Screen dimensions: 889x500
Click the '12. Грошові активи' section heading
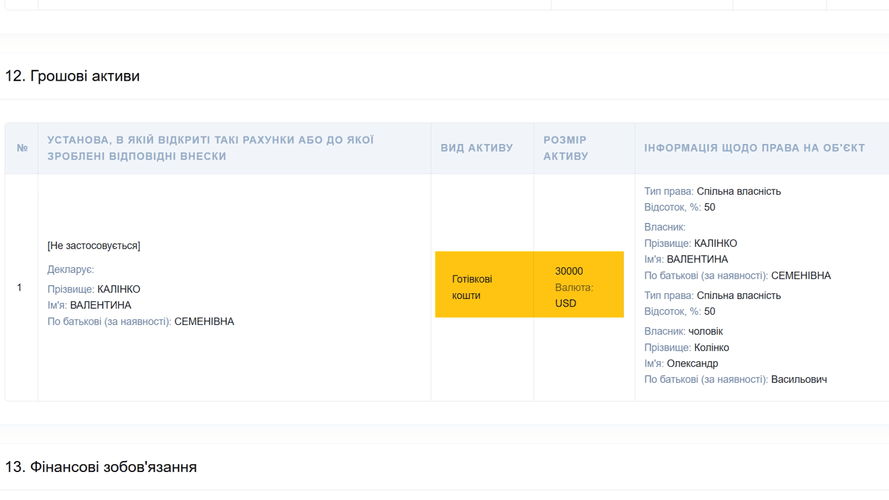pyautogui.click(x=72, y=76)
